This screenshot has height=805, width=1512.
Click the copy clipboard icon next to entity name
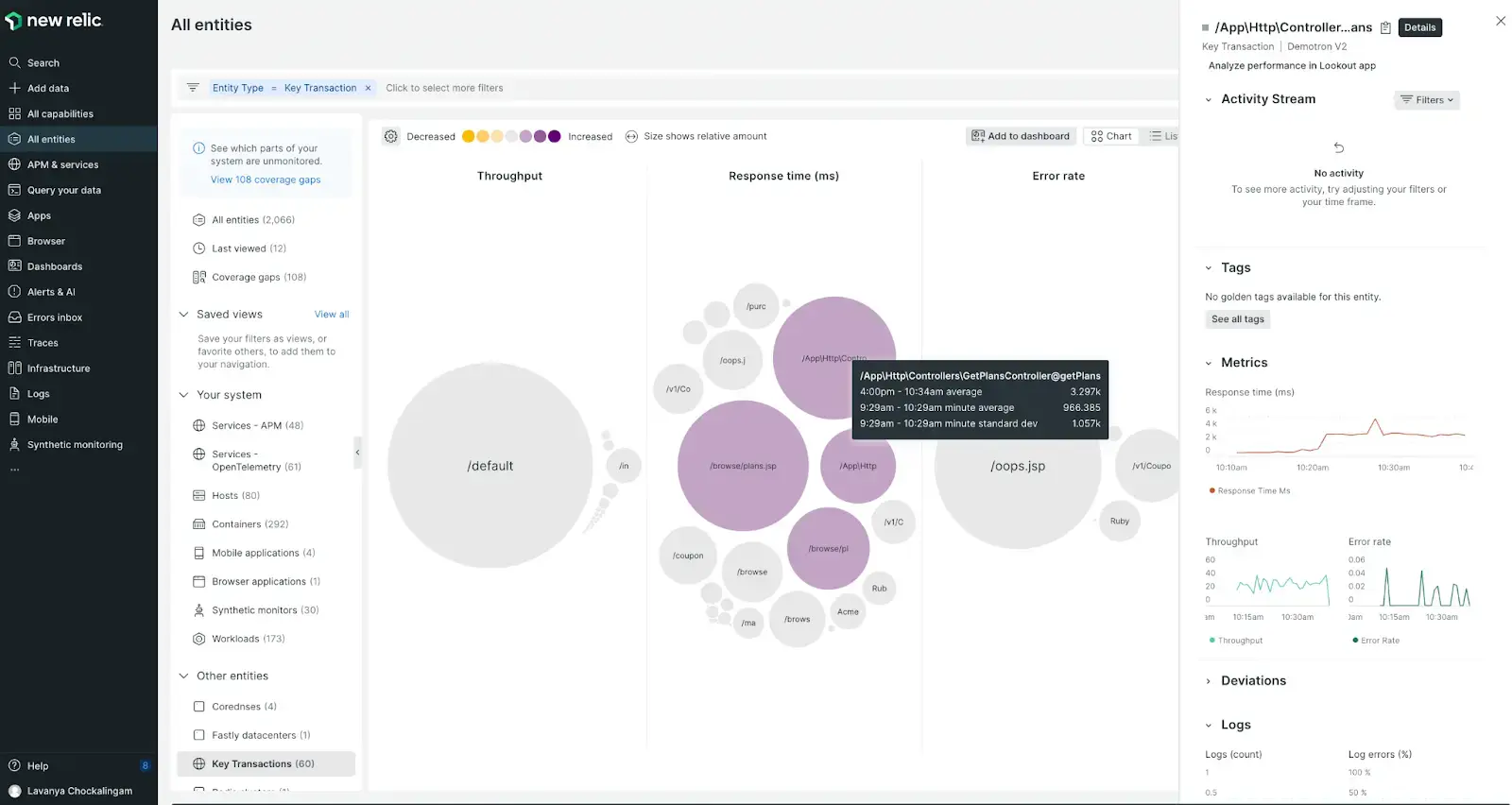click(1385, 27)
